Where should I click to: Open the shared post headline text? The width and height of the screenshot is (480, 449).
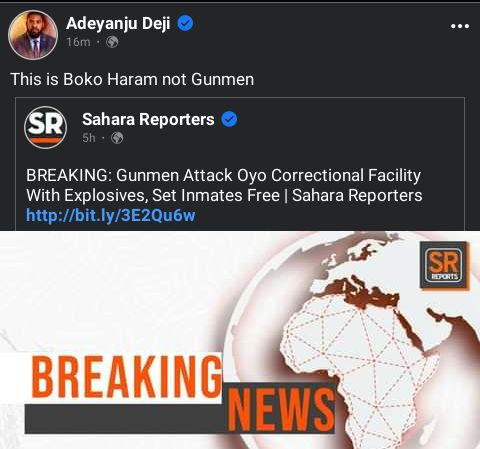[x=224, y=185]
